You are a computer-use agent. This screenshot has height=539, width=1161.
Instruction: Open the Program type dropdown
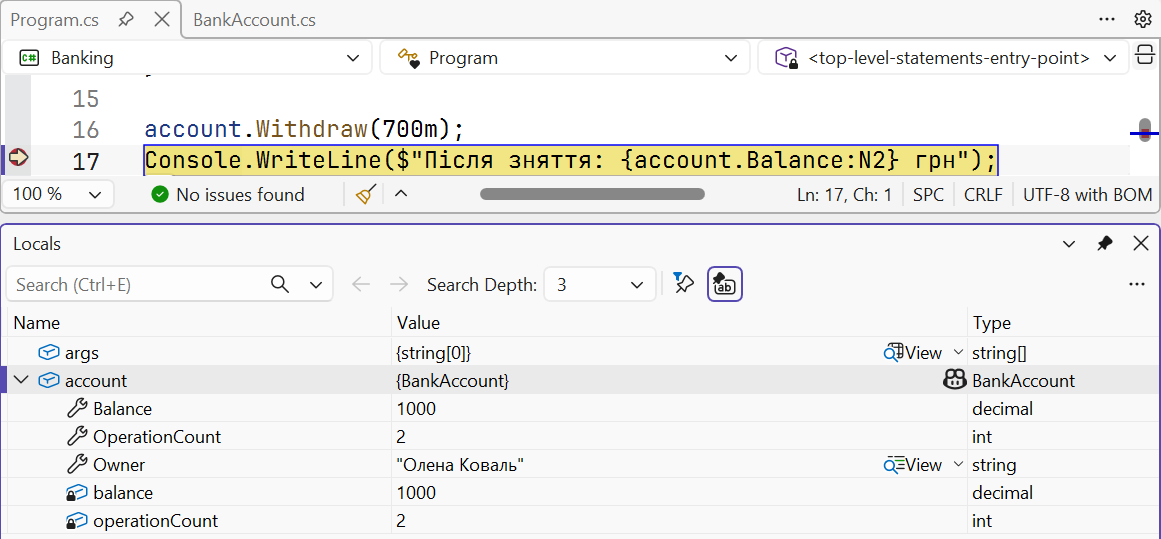pos(563,58)
